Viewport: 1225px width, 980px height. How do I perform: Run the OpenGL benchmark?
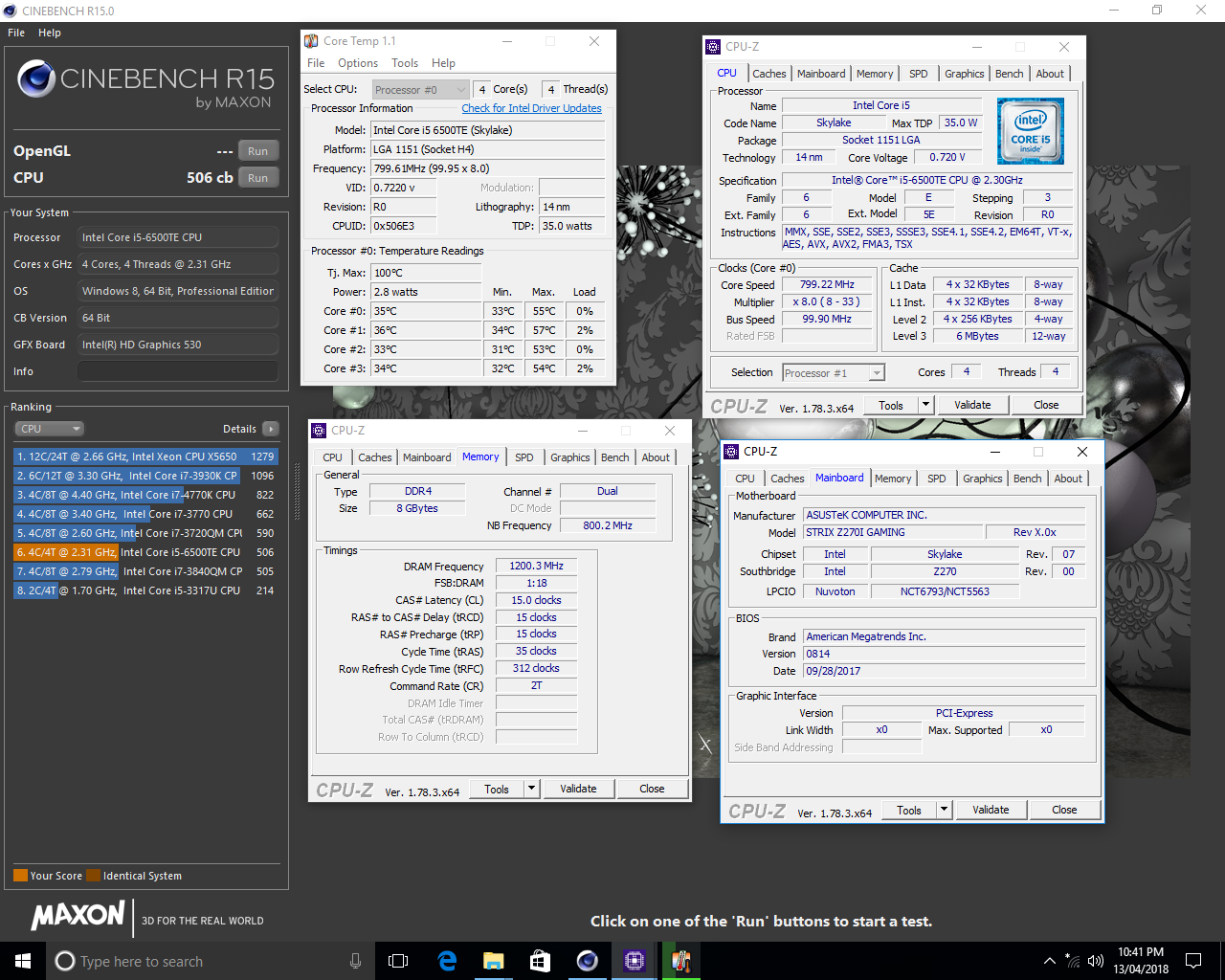[x=258, y=151]
